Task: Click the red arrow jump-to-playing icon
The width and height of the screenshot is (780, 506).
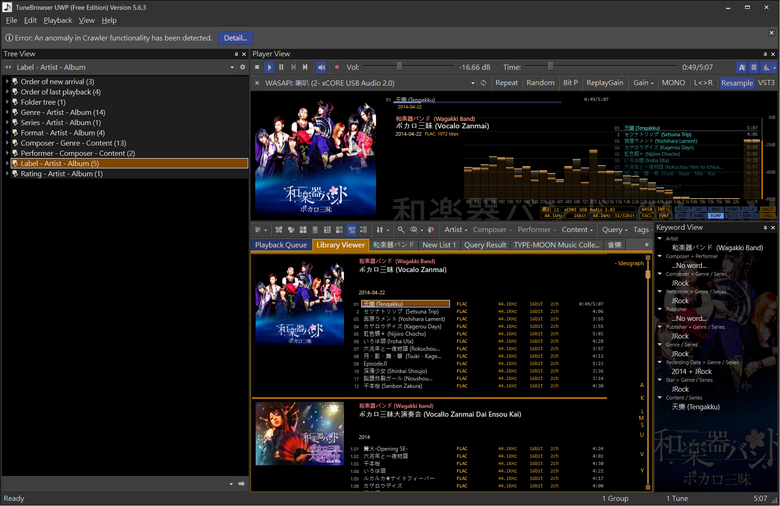Action: (431, 230)
